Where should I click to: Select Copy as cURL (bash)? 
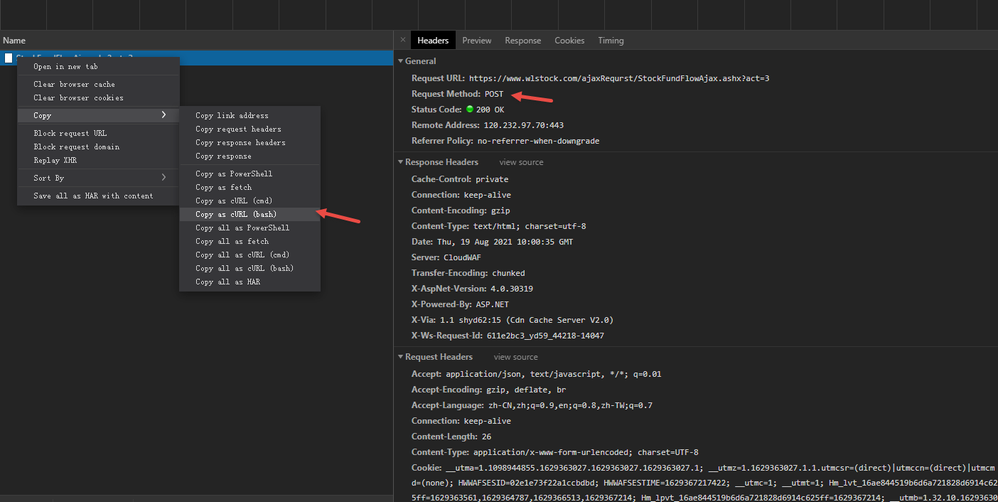click(236, 214)
